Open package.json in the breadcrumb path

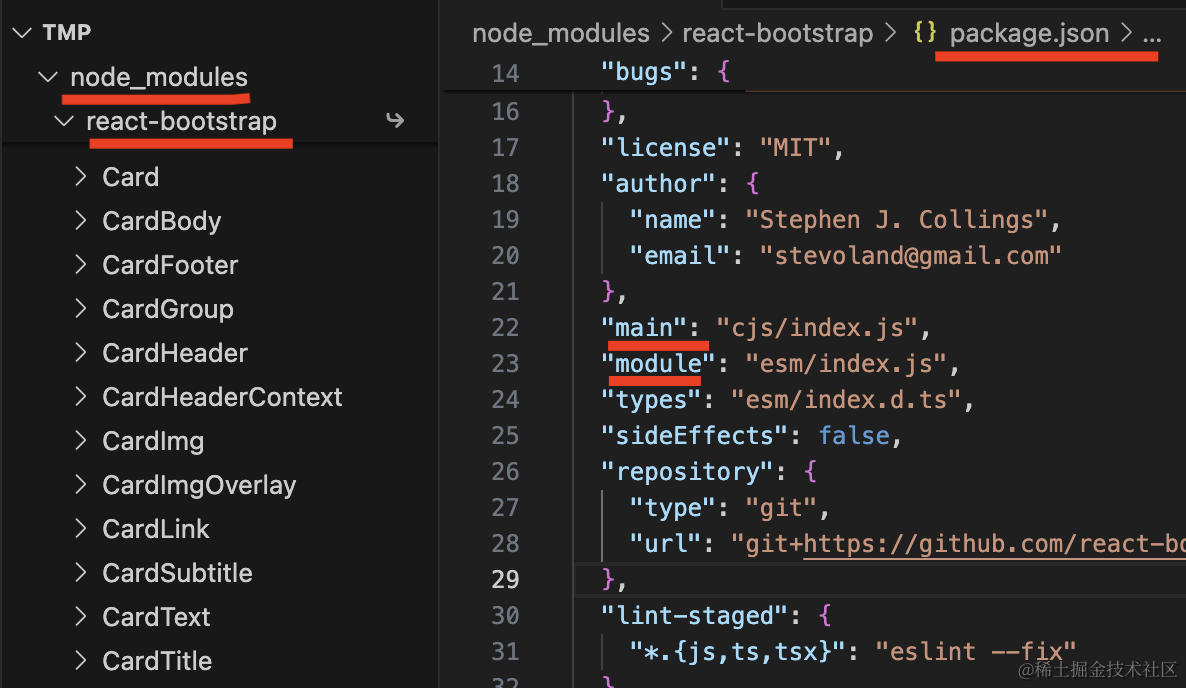1029,33
